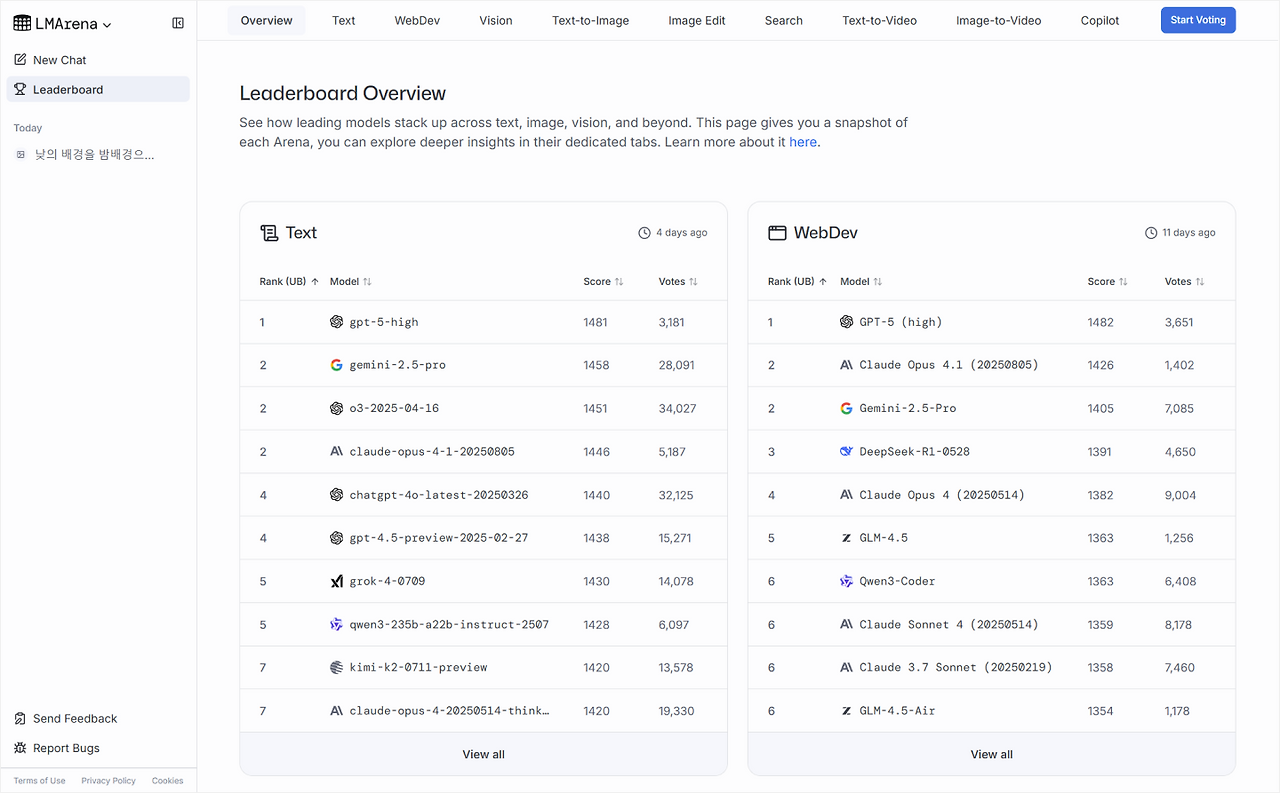Click View all under Text leaderboard
Screen dimensions: 1280x793
(x=483, y=754)
